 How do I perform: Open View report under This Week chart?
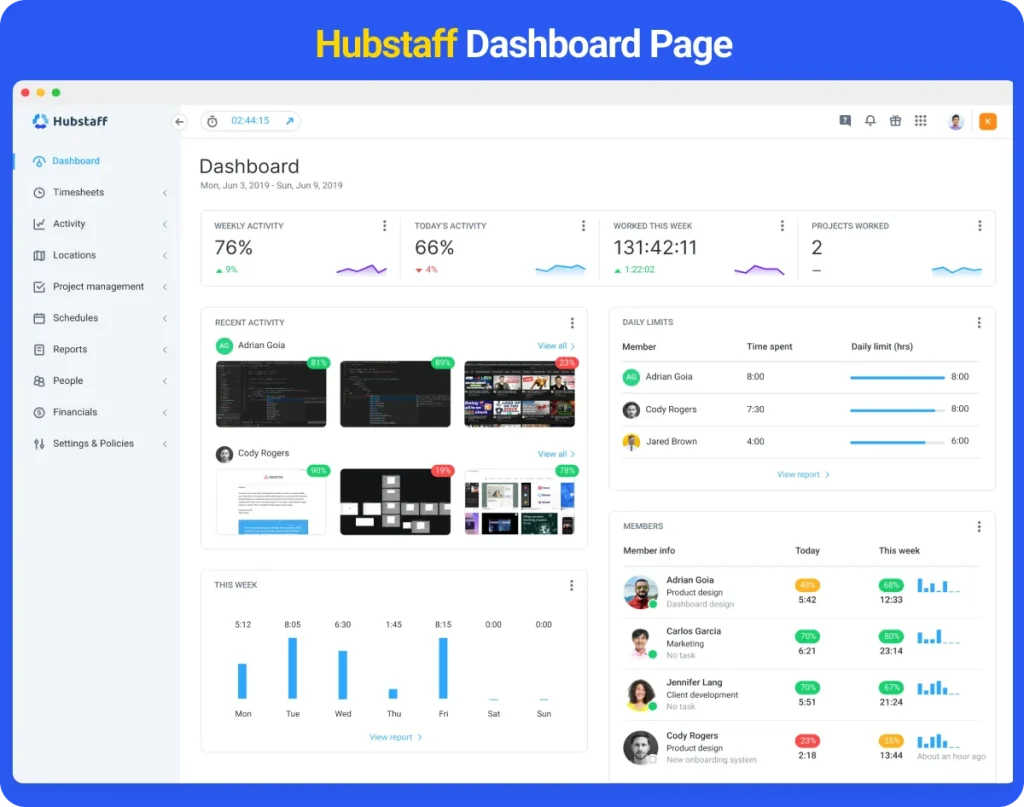pyautogui.click(x=396, y=737)
